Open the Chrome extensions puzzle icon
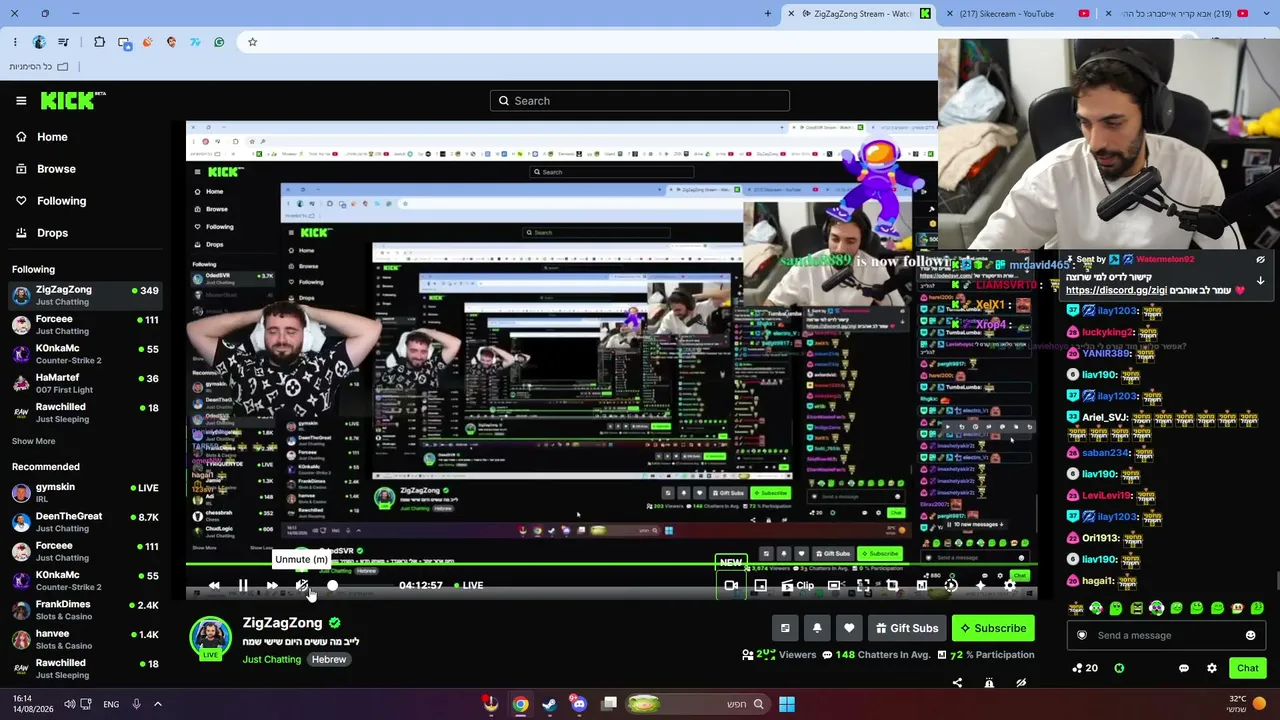 click(x=99, y=42)
